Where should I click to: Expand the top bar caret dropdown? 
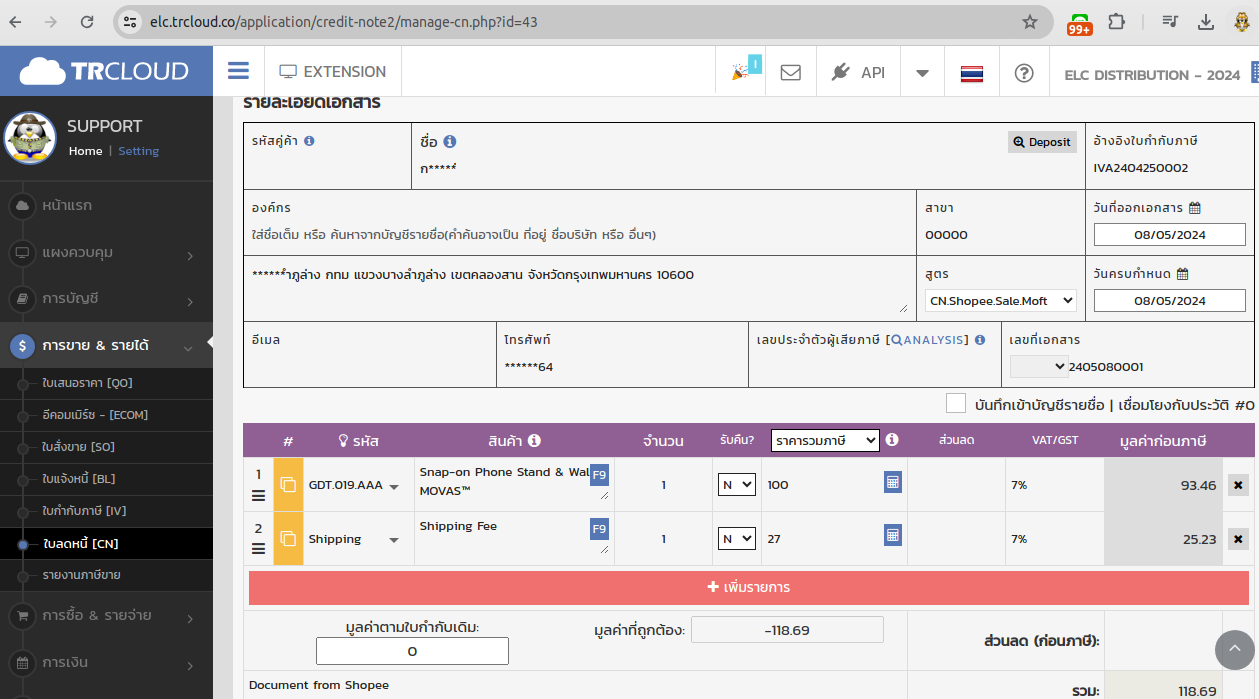tap(922, 73)
